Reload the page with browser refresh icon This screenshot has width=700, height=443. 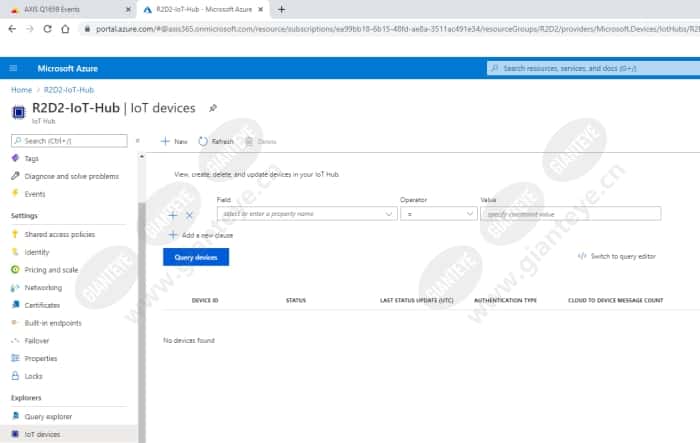pyautogui.click(x=47, y=29)
